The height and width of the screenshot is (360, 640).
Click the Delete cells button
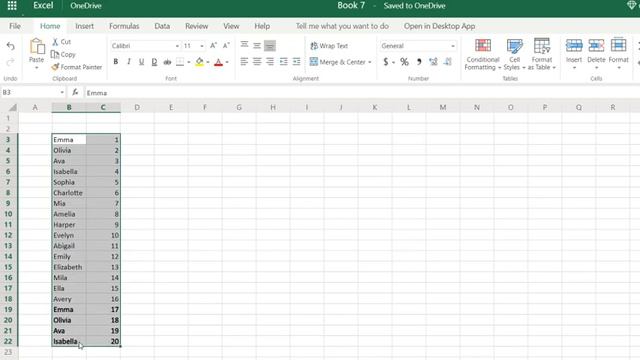[596, 53]
